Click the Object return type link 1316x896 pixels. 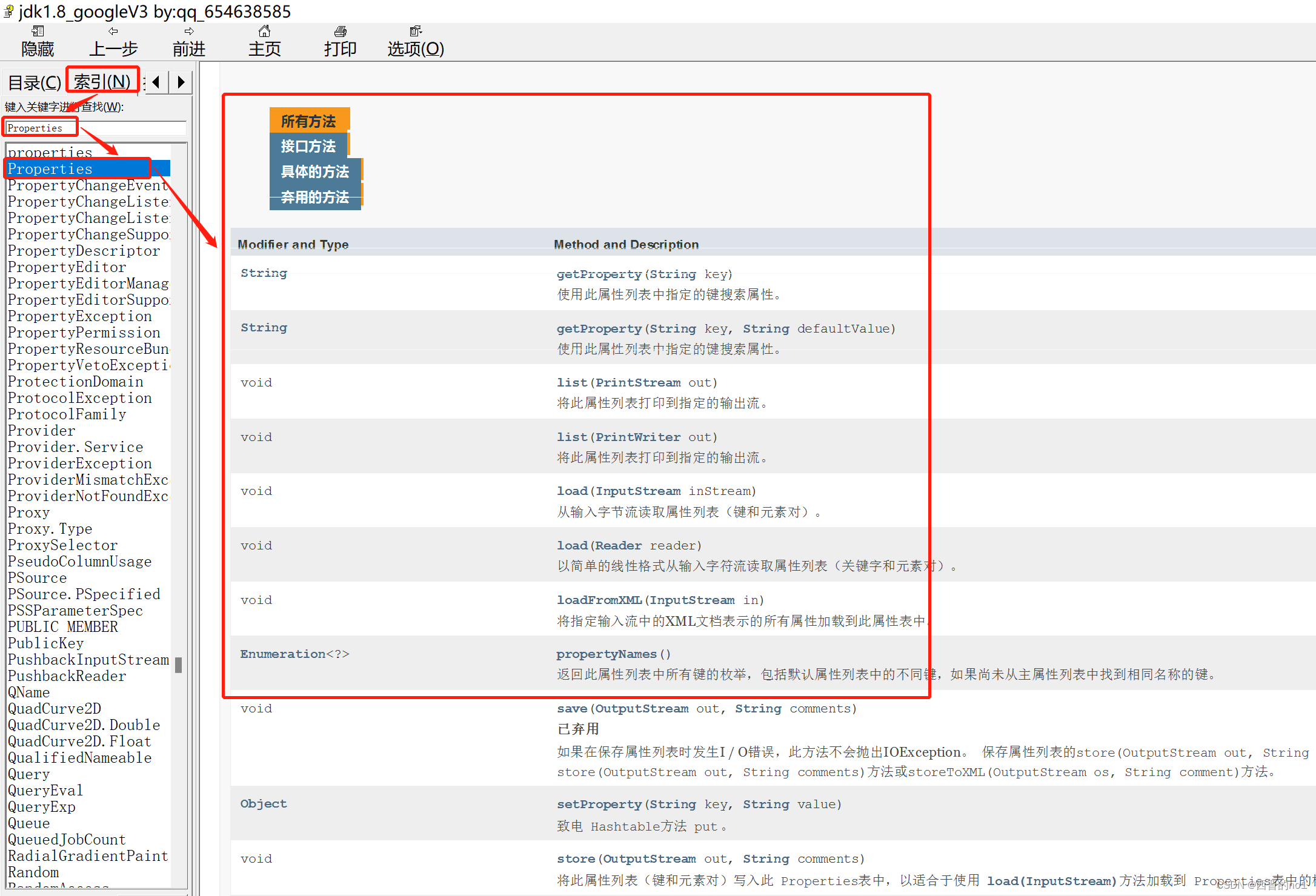[x=264, y=804]
